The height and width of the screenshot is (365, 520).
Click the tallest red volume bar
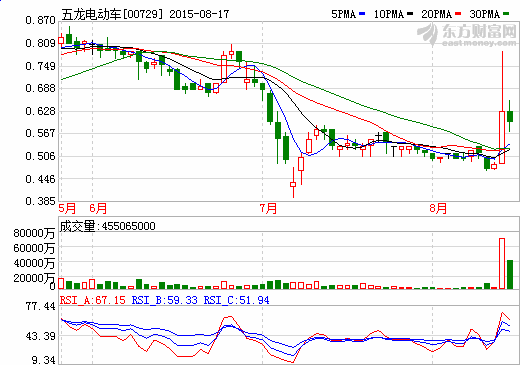point(502,263)
